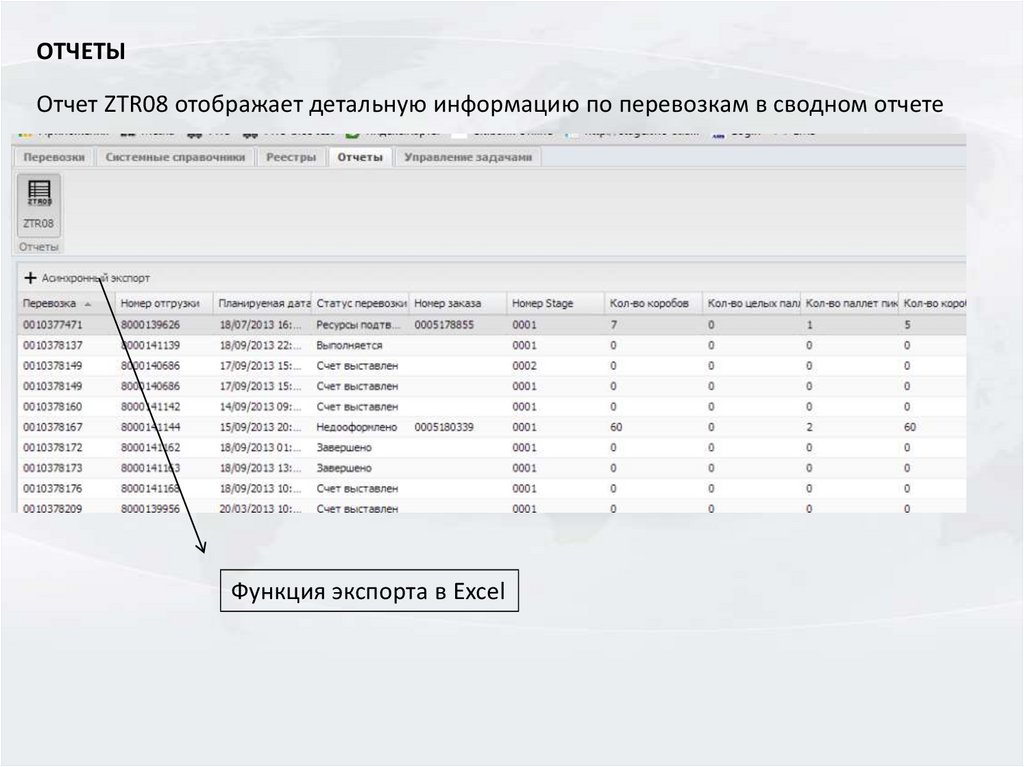Click the plus icon for Асинхронный экспорт

(30, 278)
